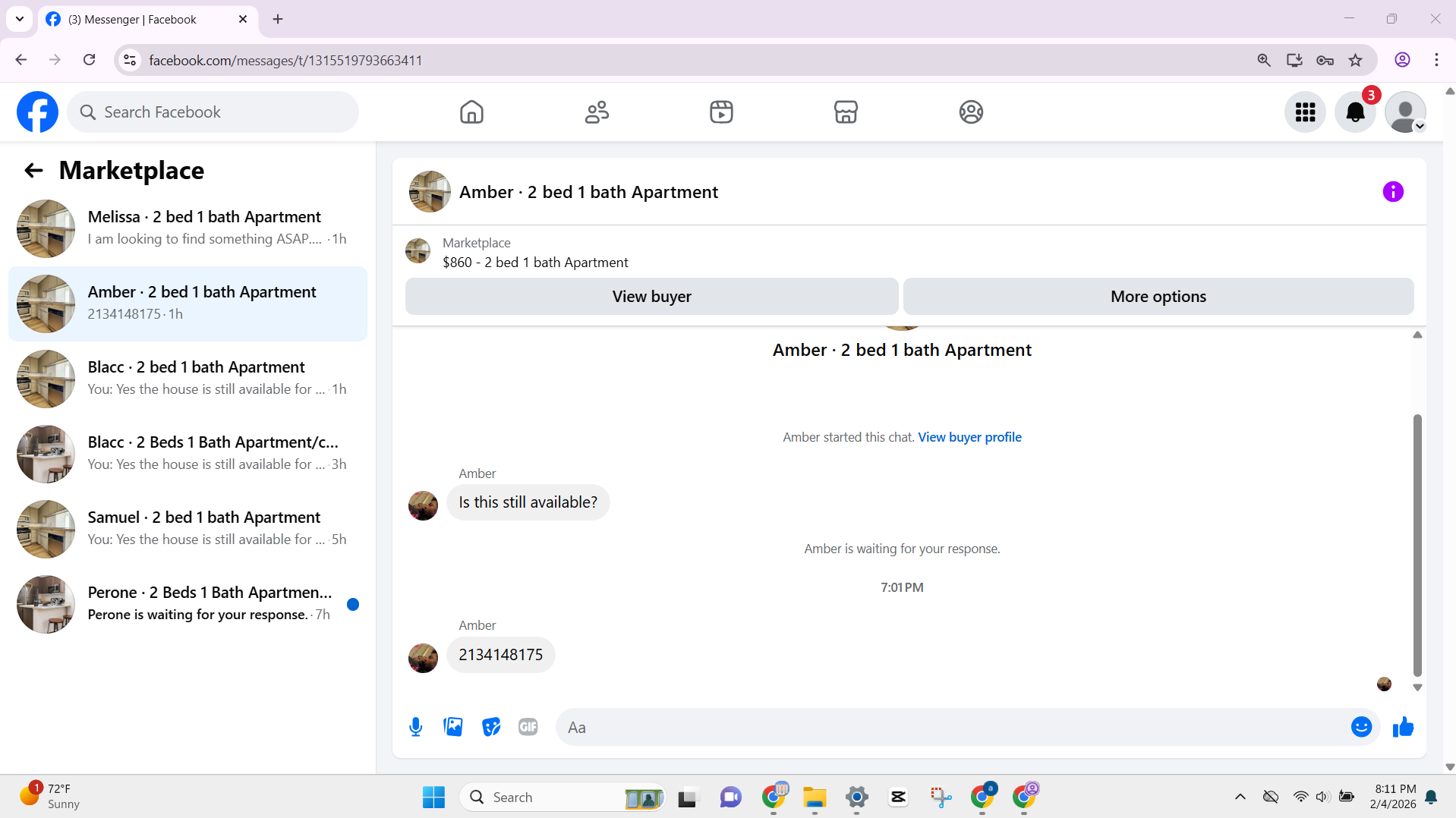
Task: Choose a sticker icon
Action: [x=491, y=727]
